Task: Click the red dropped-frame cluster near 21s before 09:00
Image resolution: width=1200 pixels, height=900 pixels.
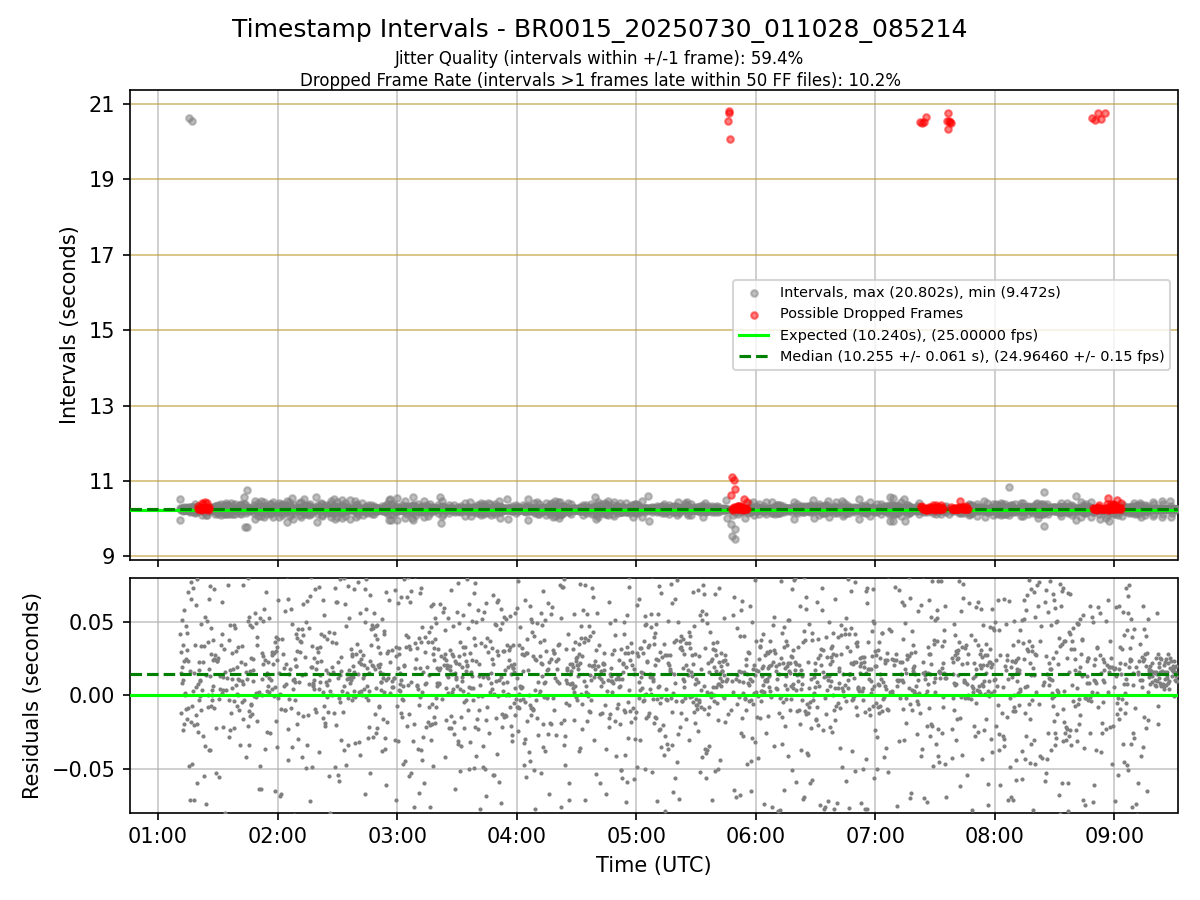Action: click(1098, 116)
